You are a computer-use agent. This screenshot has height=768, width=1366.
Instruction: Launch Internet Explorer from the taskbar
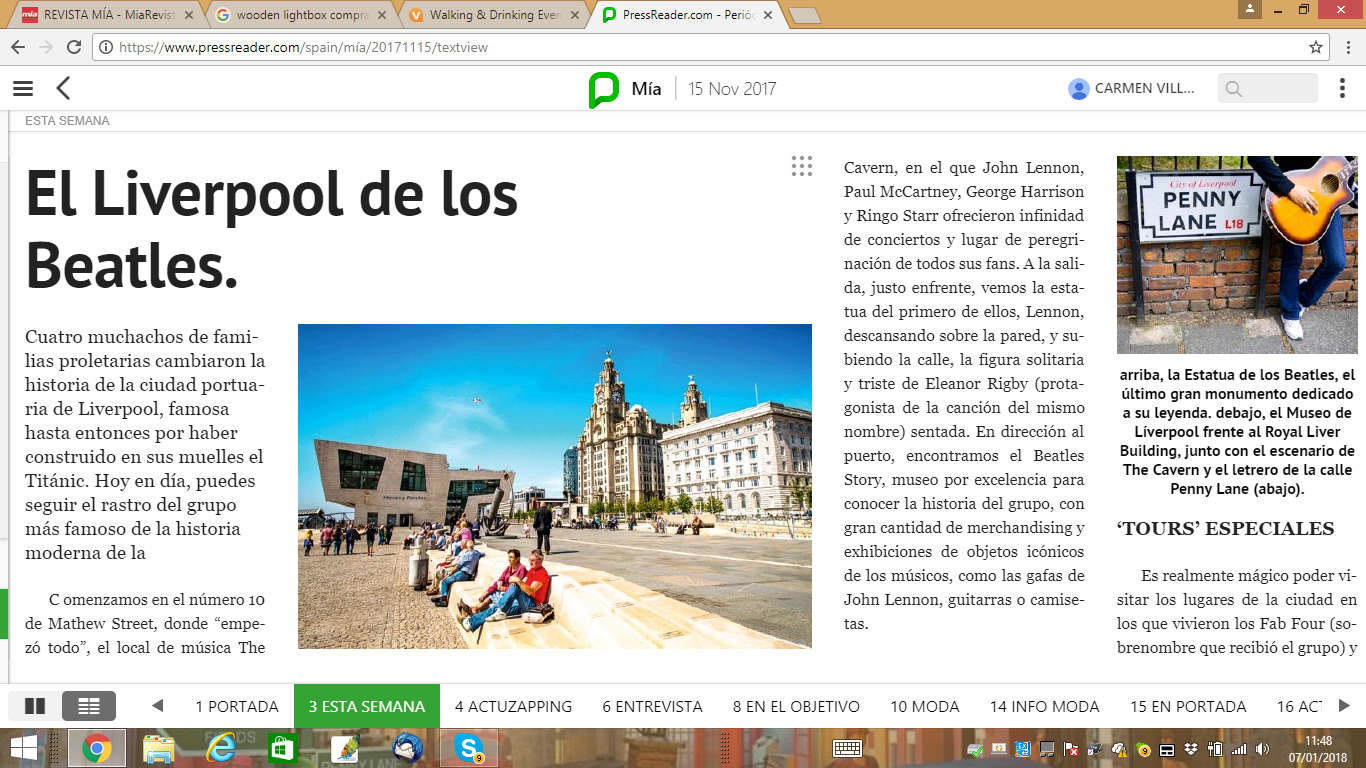coord(220,748)
